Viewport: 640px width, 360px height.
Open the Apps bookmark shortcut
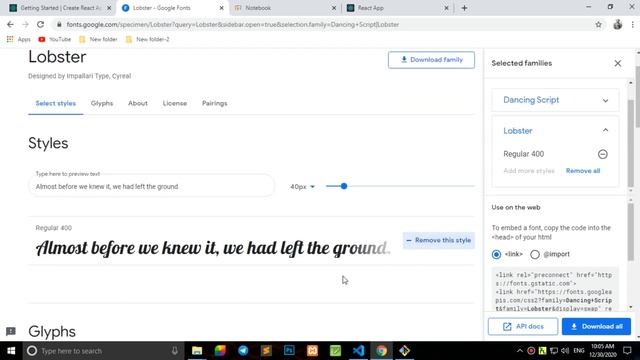[x=19, y=39]
